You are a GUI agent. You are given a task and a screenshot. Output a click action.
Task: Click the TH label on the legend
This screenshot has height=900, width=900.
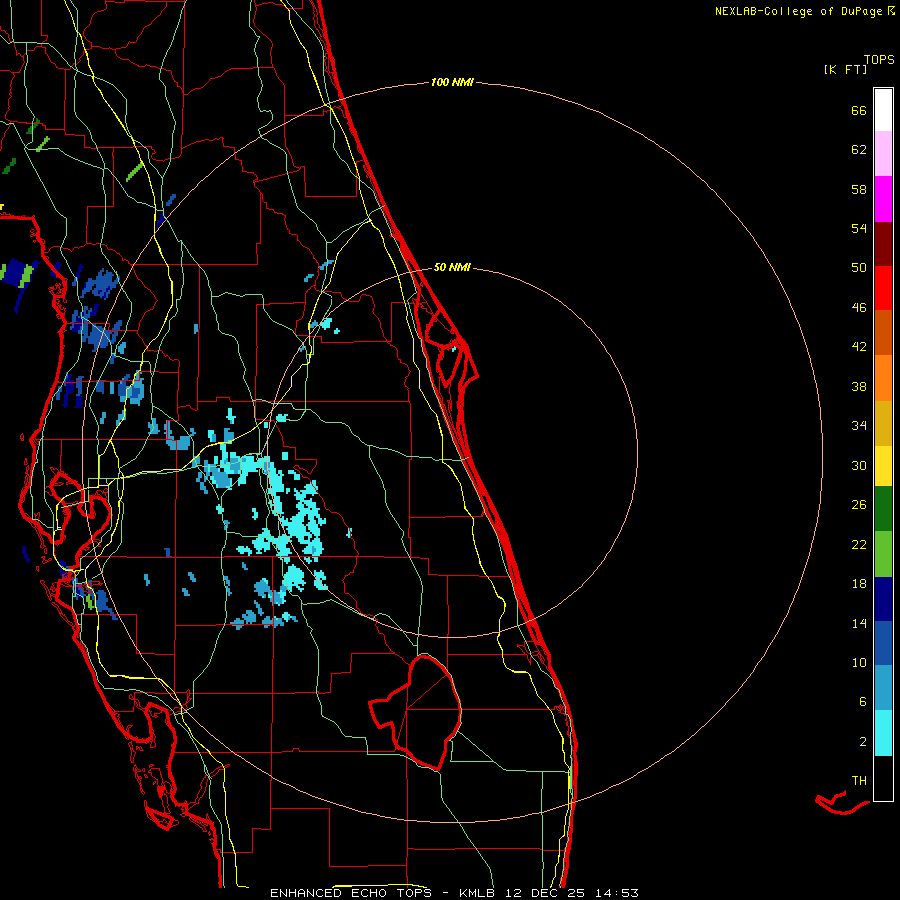[x=859, y=781]
